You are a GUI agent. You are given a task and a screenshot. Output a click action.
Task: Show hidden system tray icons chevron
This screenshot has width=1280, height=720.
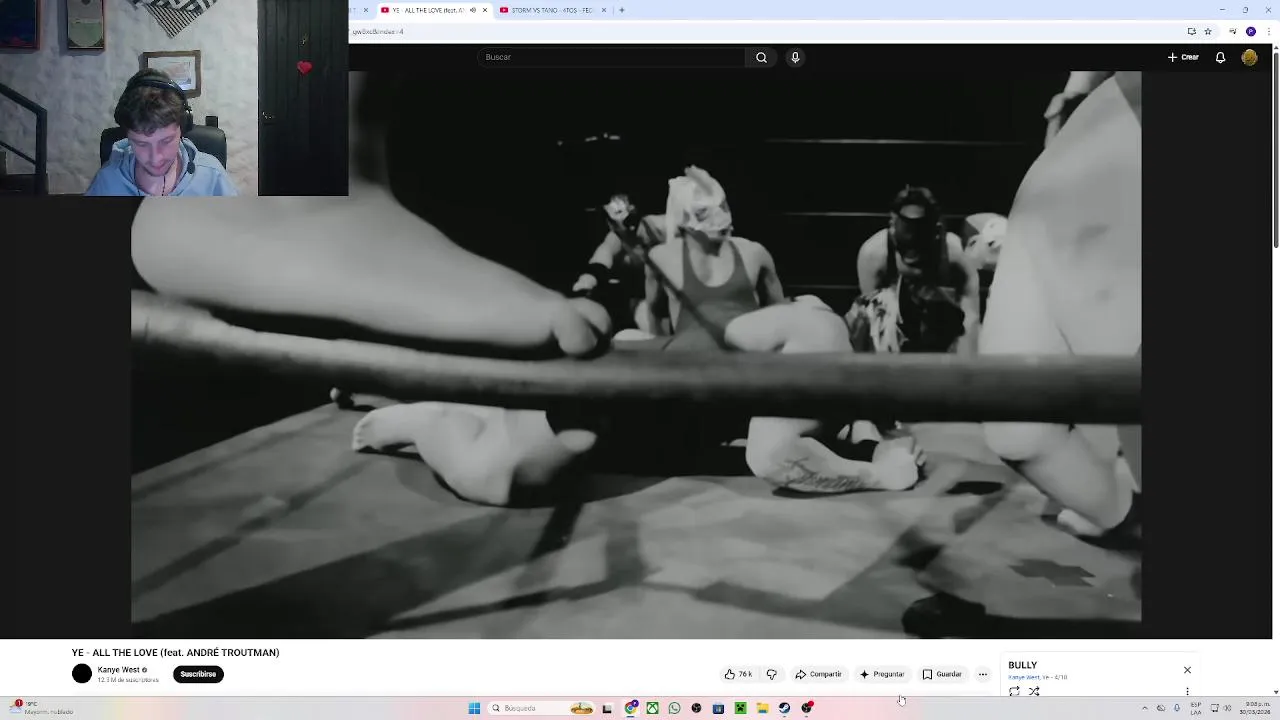(1145, 708)
